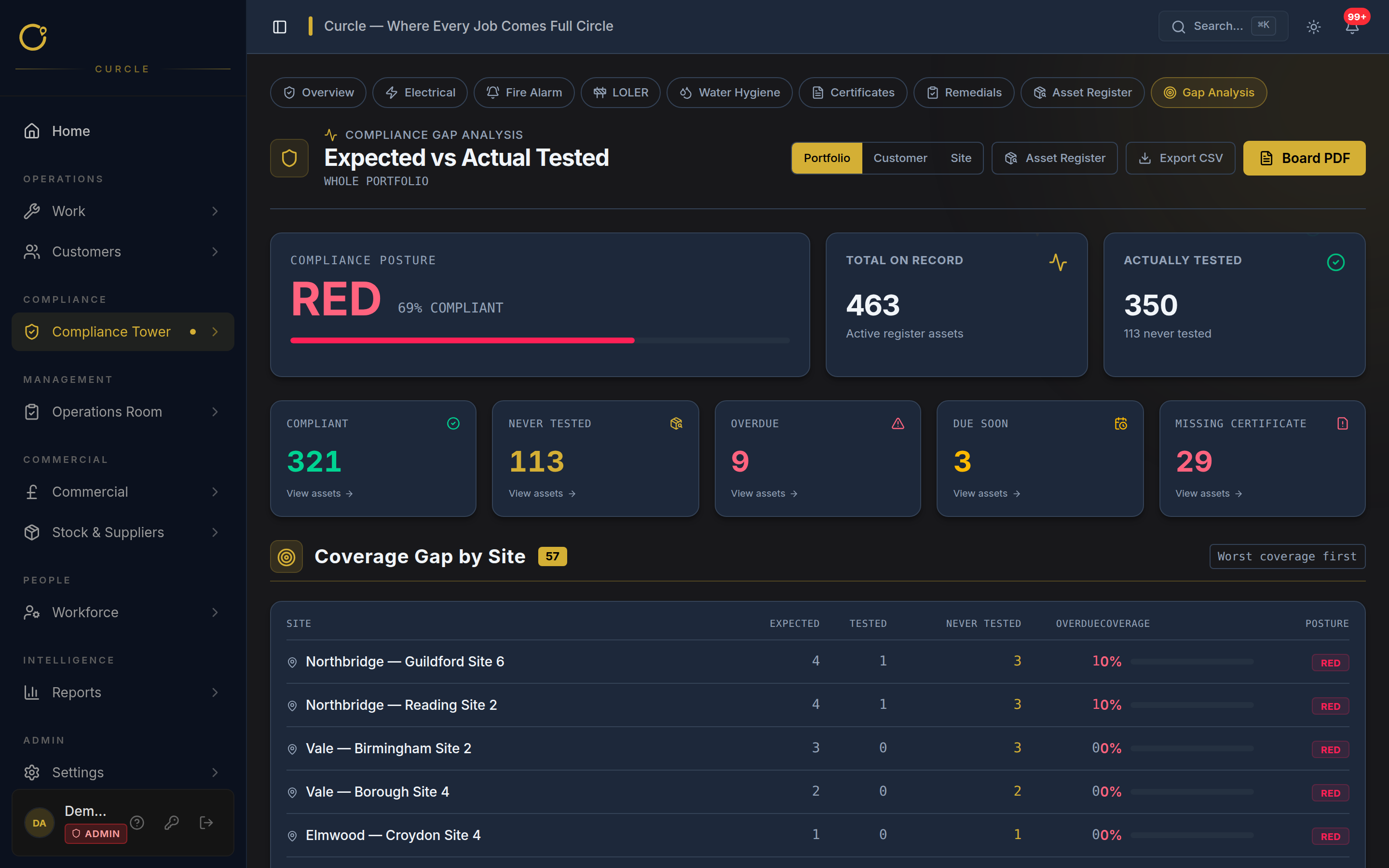The height and width of the screenshot is (868, 1389).
Task: Click the Search input field
Action: tap(1223, 27)
